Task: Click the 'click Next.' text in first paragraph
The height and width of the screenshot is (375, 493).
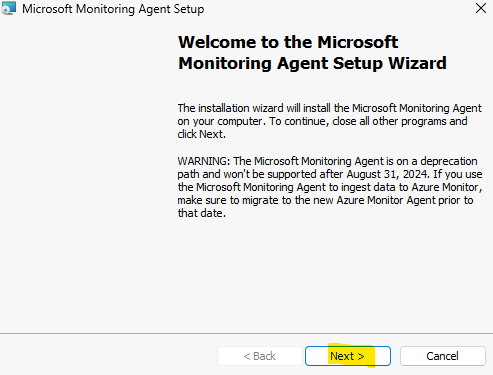Action: click(202, 134)
